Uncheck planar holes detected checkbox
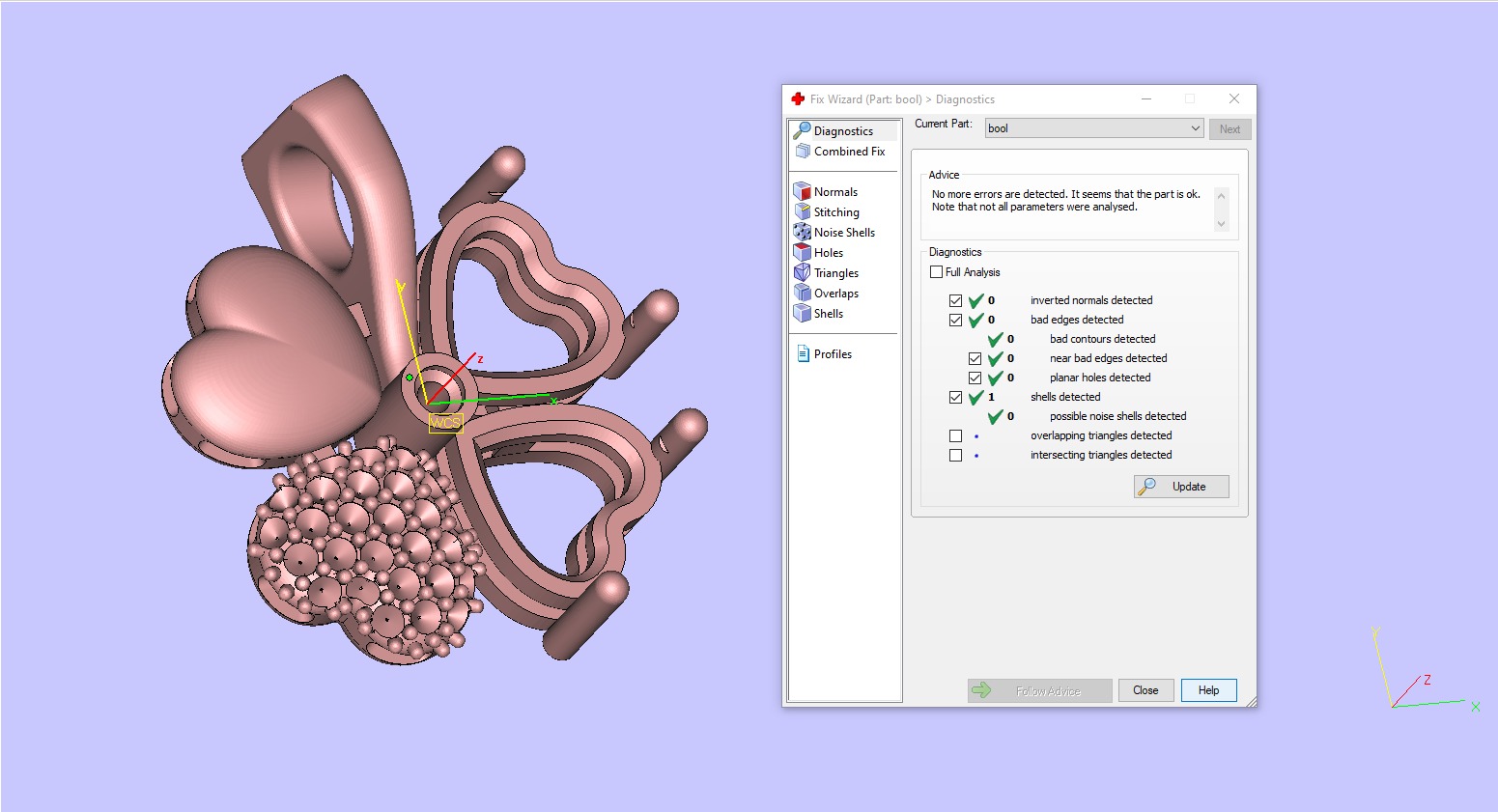Viewport: 1498px width, 812px height. (x=975, y=378)
